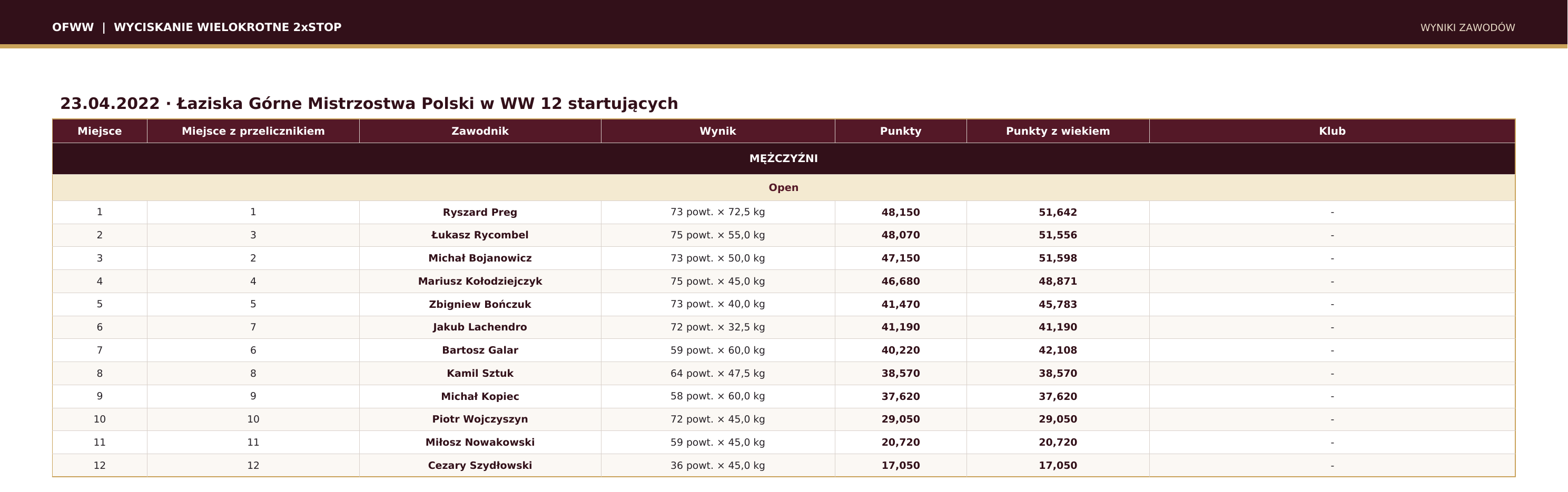This screenshot has width=1568, height=492.
Task: Click Michał Bojanowicz's name
Action: 480,258
